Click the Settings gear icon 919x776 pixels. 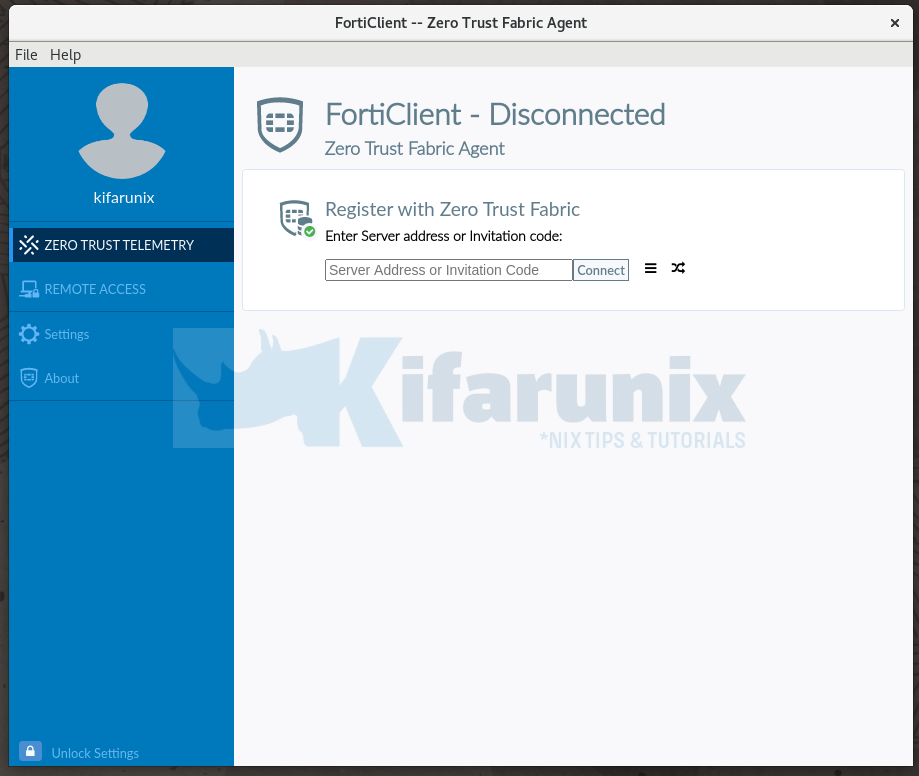coord(29,334)
